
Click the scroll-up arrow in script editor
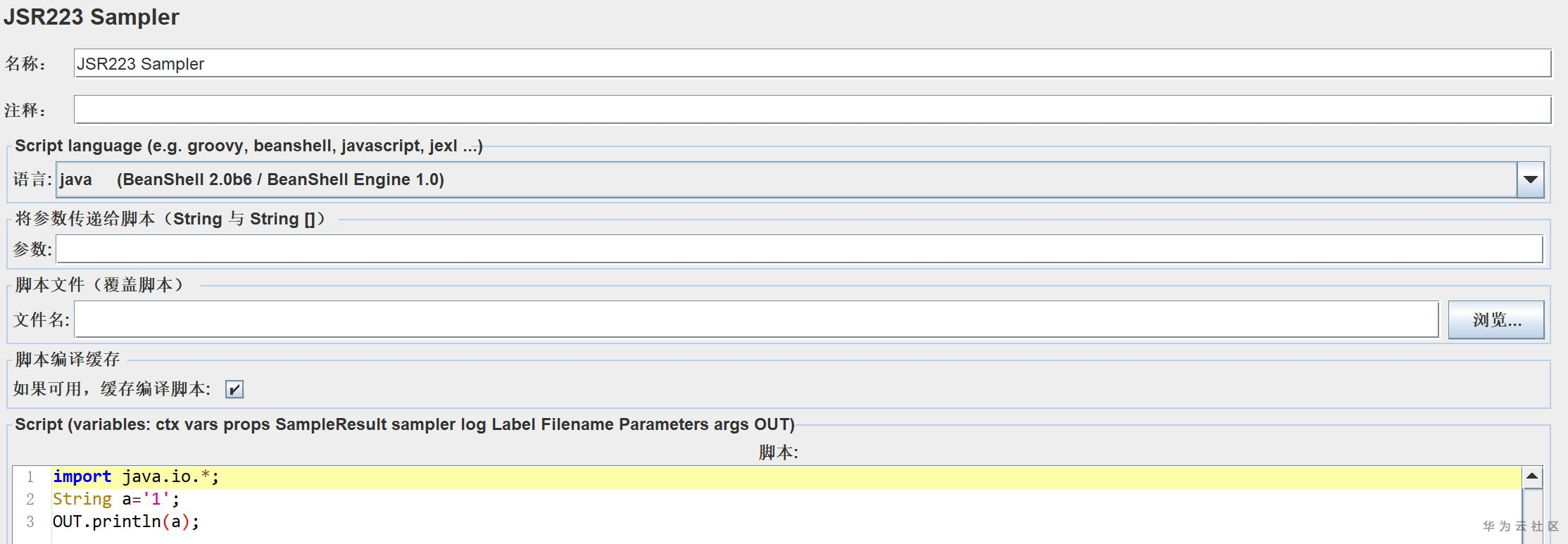[x=1531, y=476]
